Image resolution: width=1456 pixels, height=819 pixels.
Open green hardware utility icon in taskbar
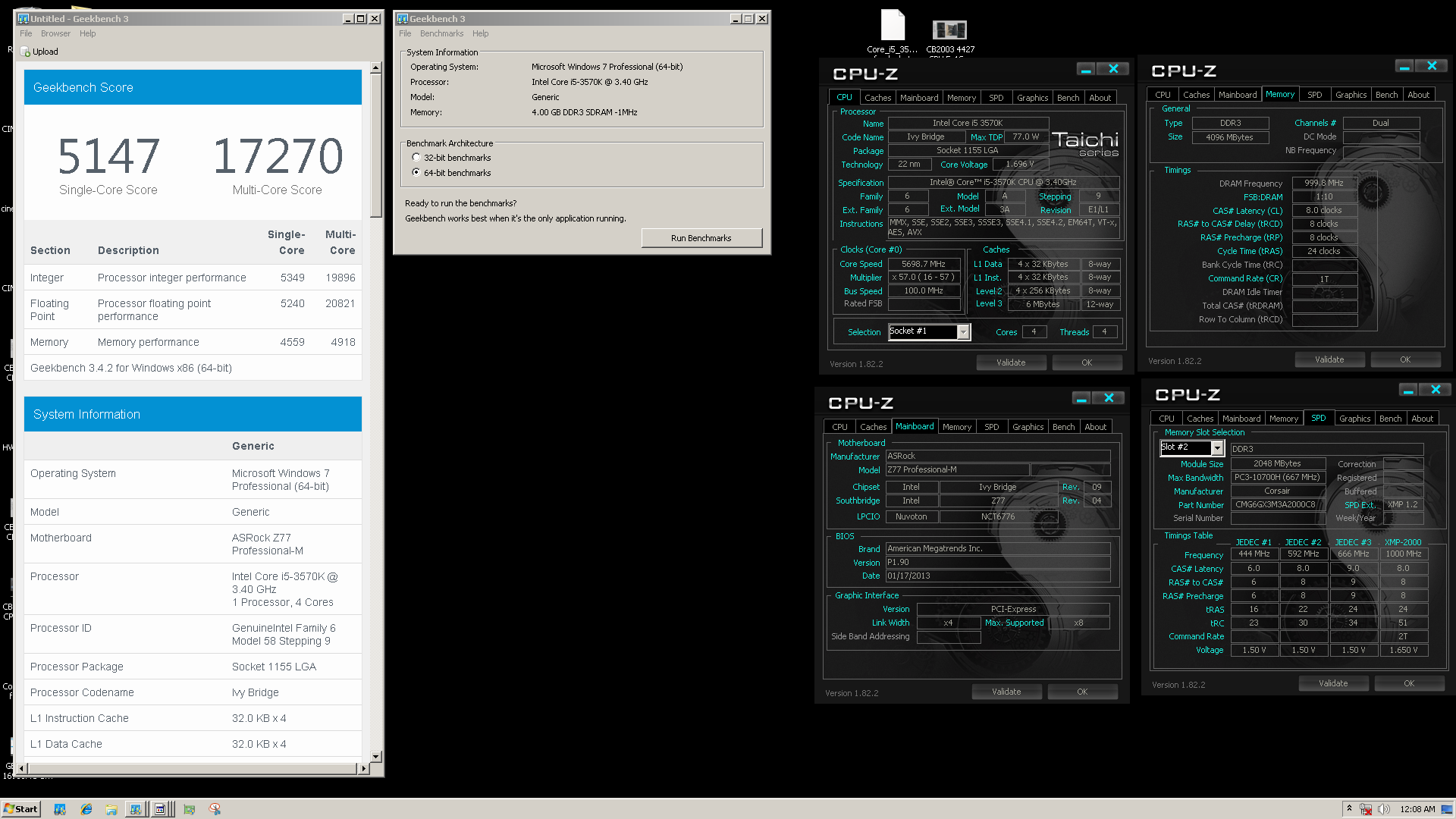click(190, 809)
